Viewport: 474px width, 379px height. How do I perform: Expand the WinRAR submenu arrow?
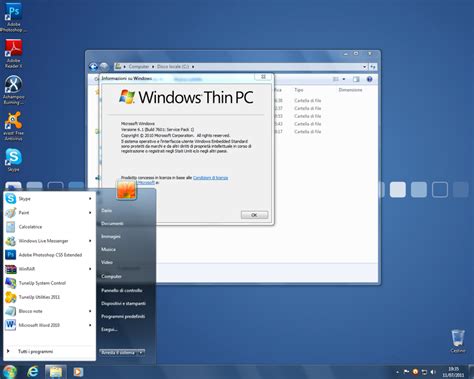coord(90,269)
